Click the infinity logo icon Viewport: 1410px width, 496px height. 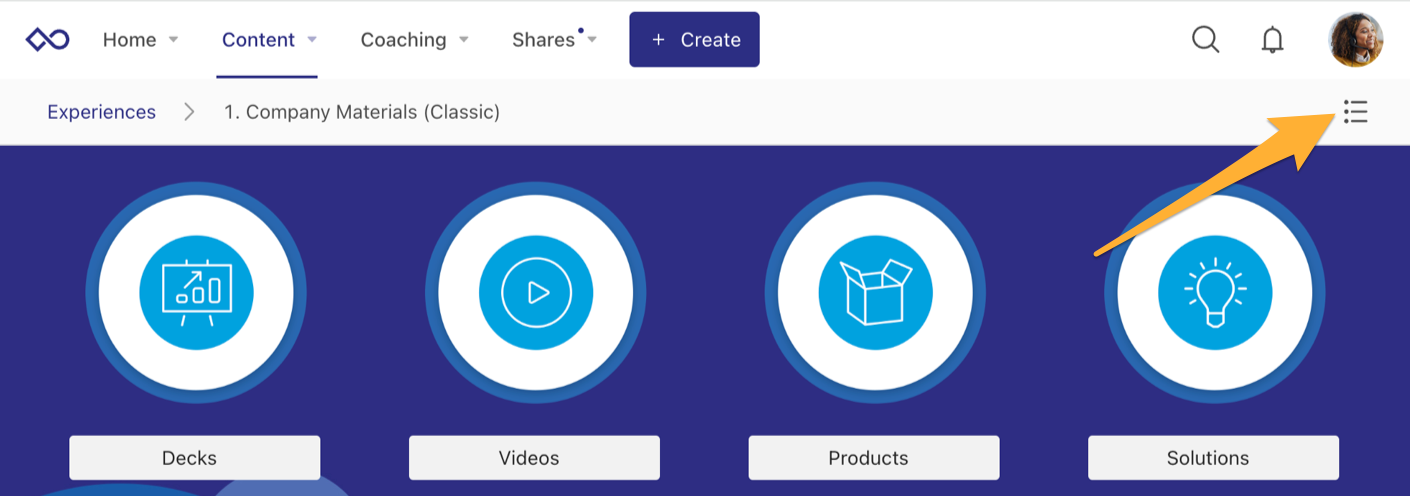[47, 40]
